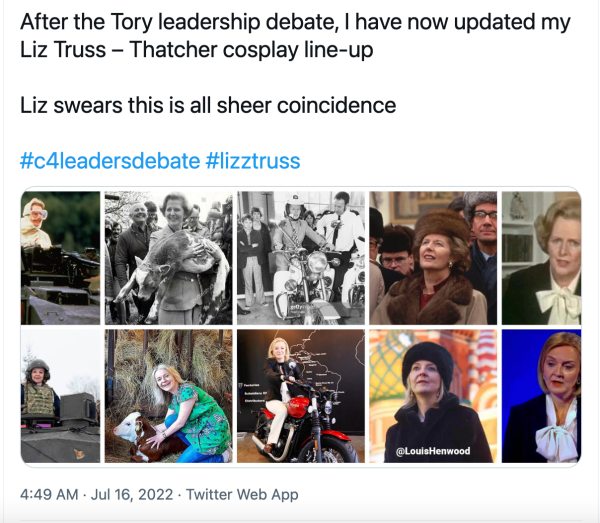Image resolution: width=600 pixels, height=523 pixels.
Task: Open top-row white bow blouse bookshelf photo
Action: pyautogui.click(x=541, y=257)
